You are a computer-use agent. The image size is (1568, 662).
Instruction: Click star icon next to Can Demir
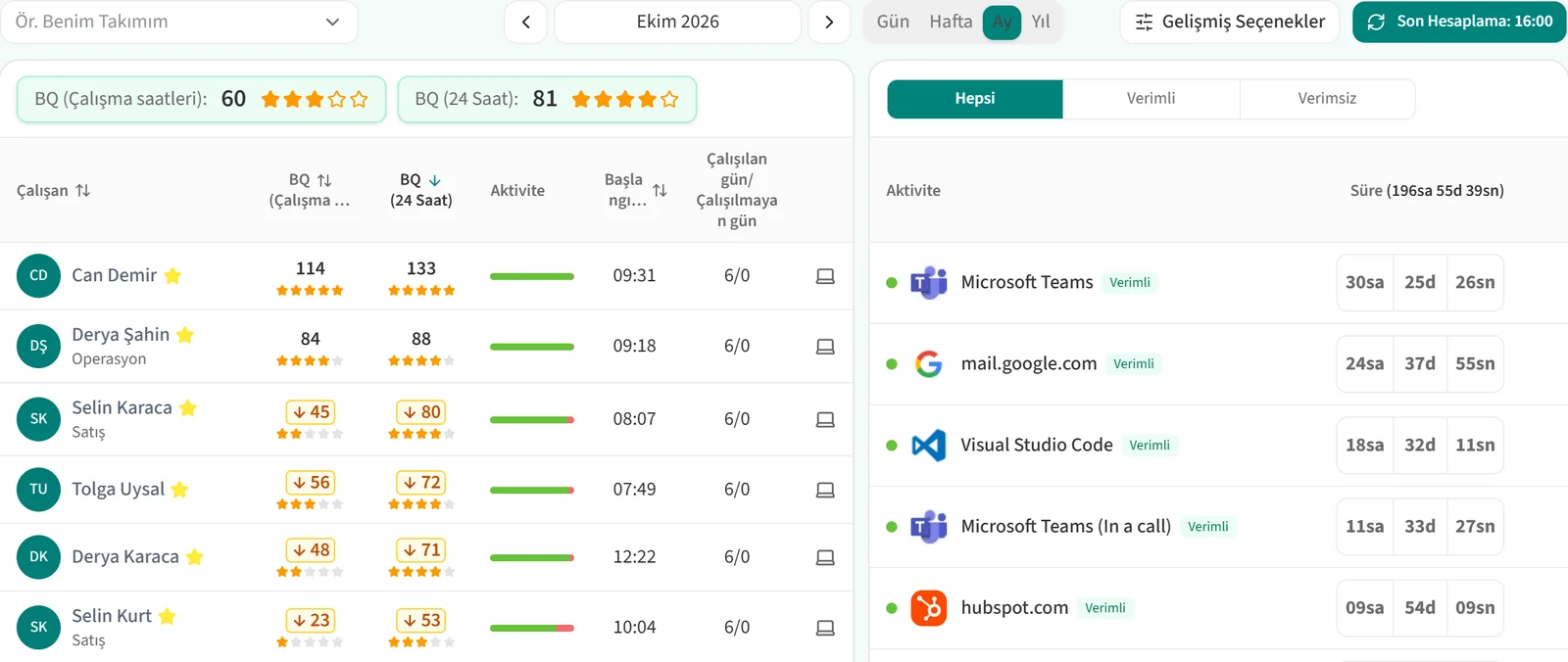click(172, 275)
